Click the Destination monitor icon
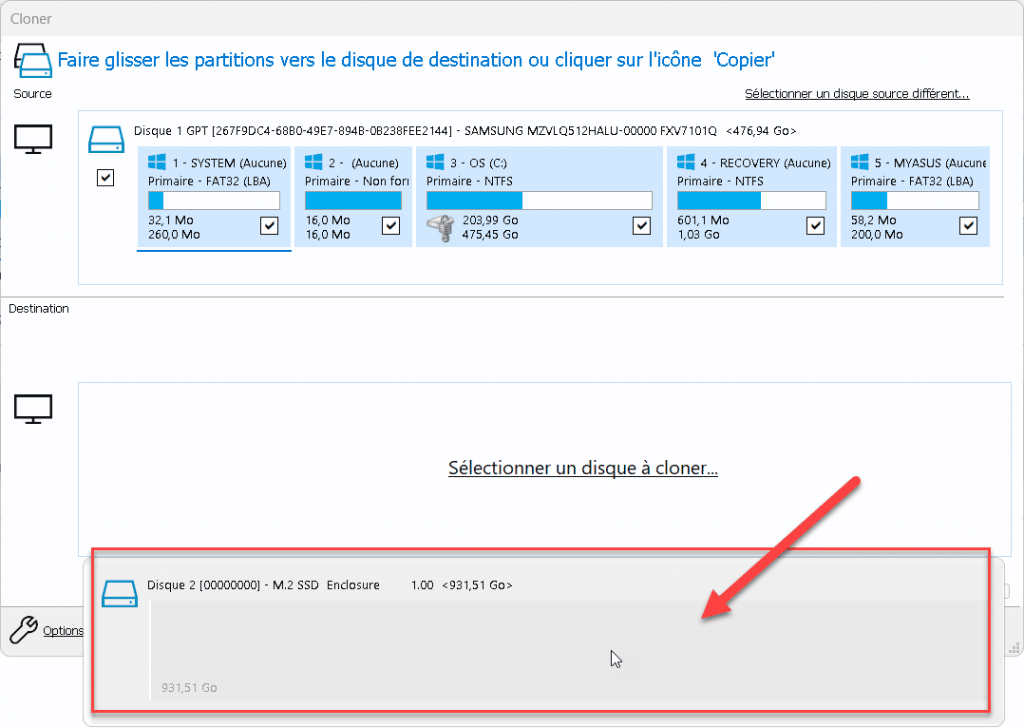The width and height of the screenshot is (1024, 728). (x=33, y=408)
